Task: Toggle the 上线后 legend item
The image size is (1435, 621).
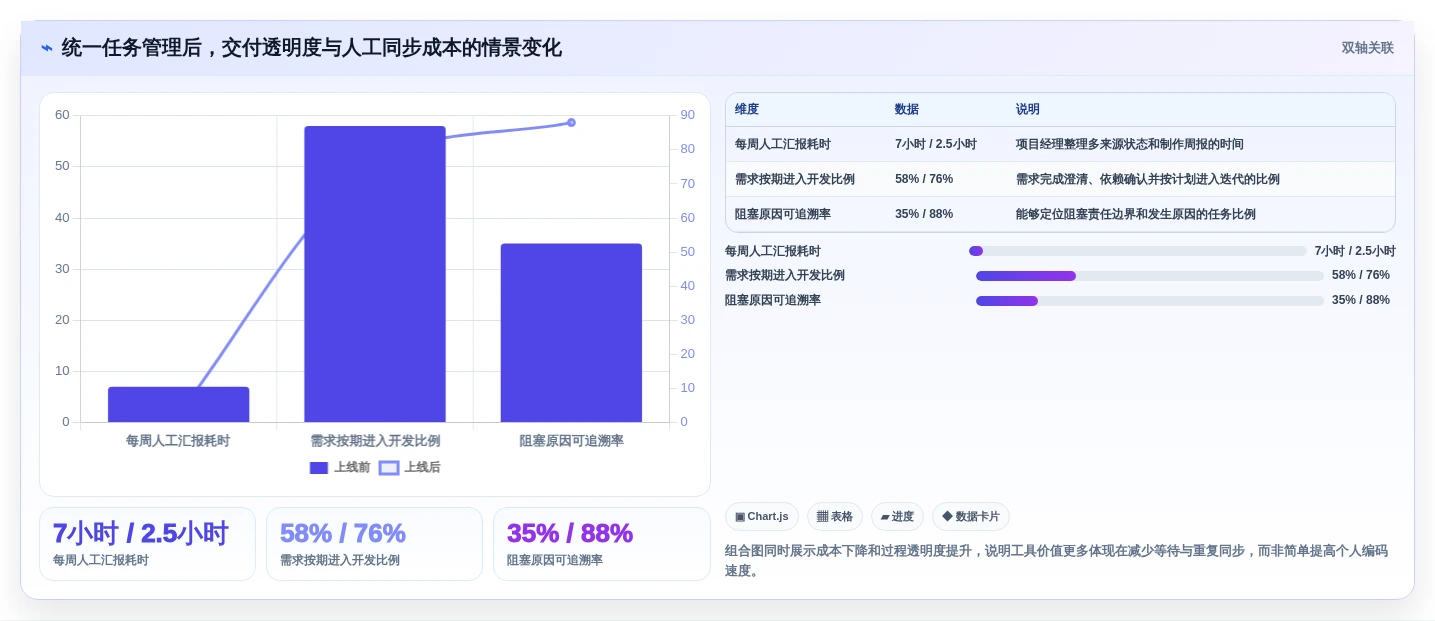Action: (410, 467)
